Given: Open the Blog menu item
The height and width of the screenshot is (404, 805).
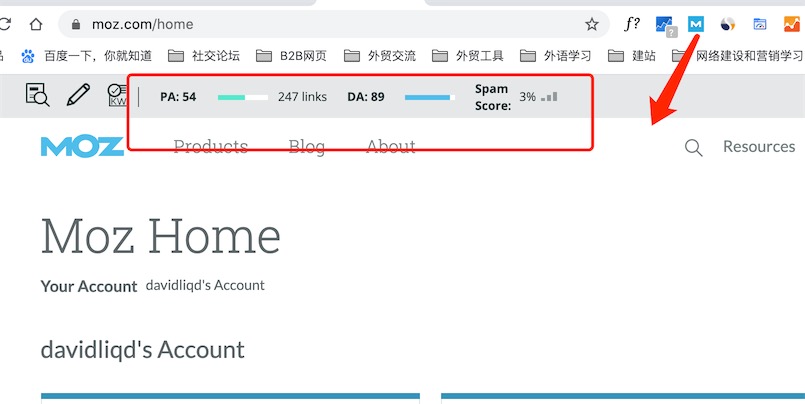Looking at the screenshot, I should click(x=306, y=147).
